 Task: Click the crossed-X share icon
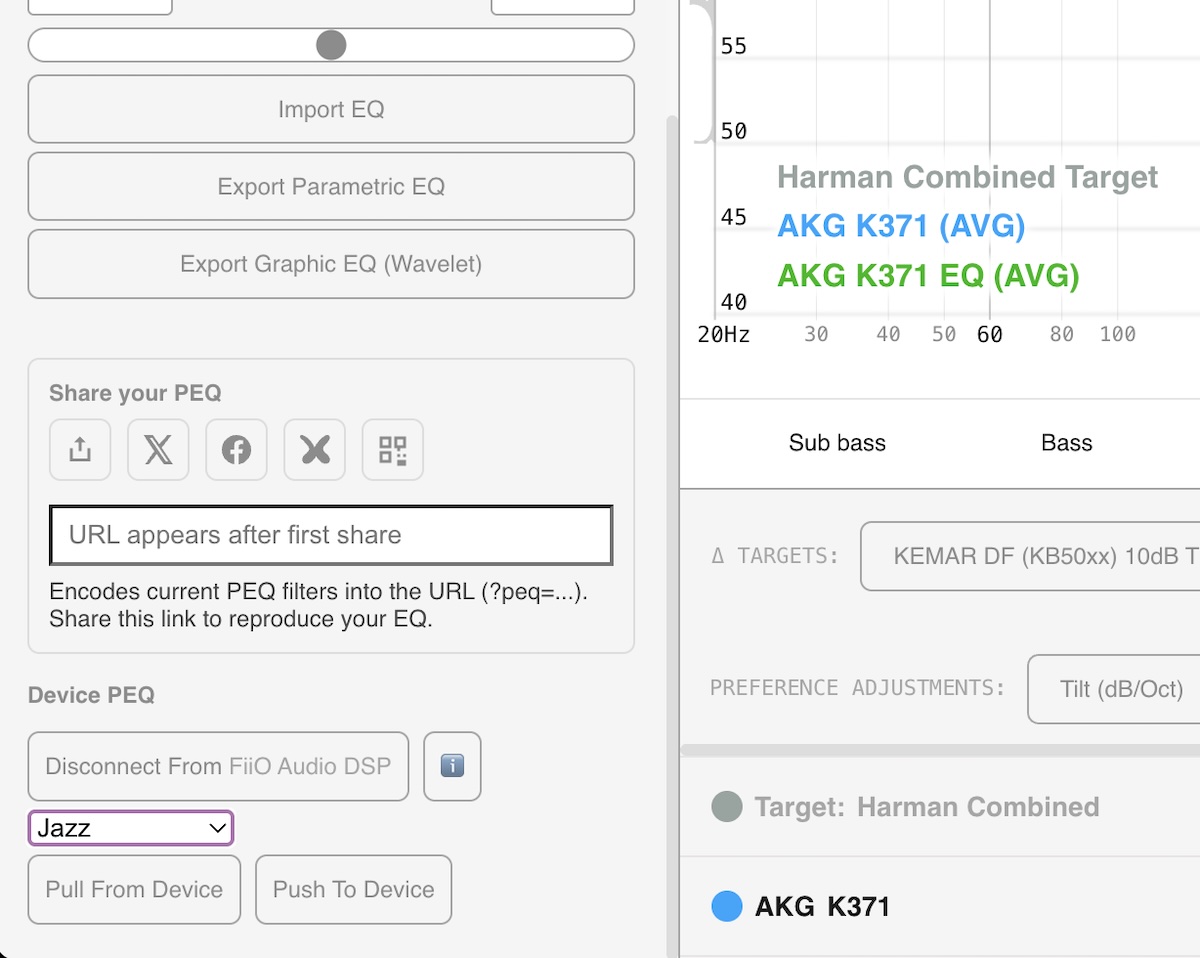point(315,450)
